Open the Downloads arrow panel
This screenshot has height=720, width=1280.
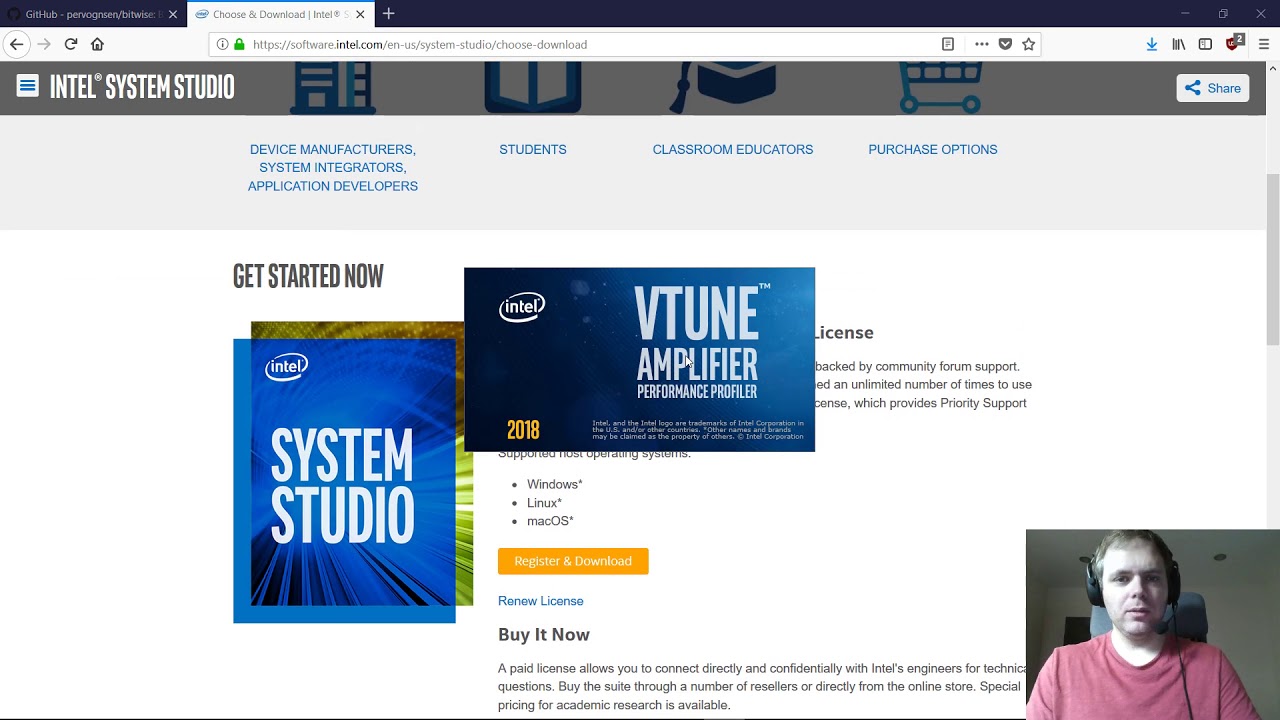tap(1152, 44)
